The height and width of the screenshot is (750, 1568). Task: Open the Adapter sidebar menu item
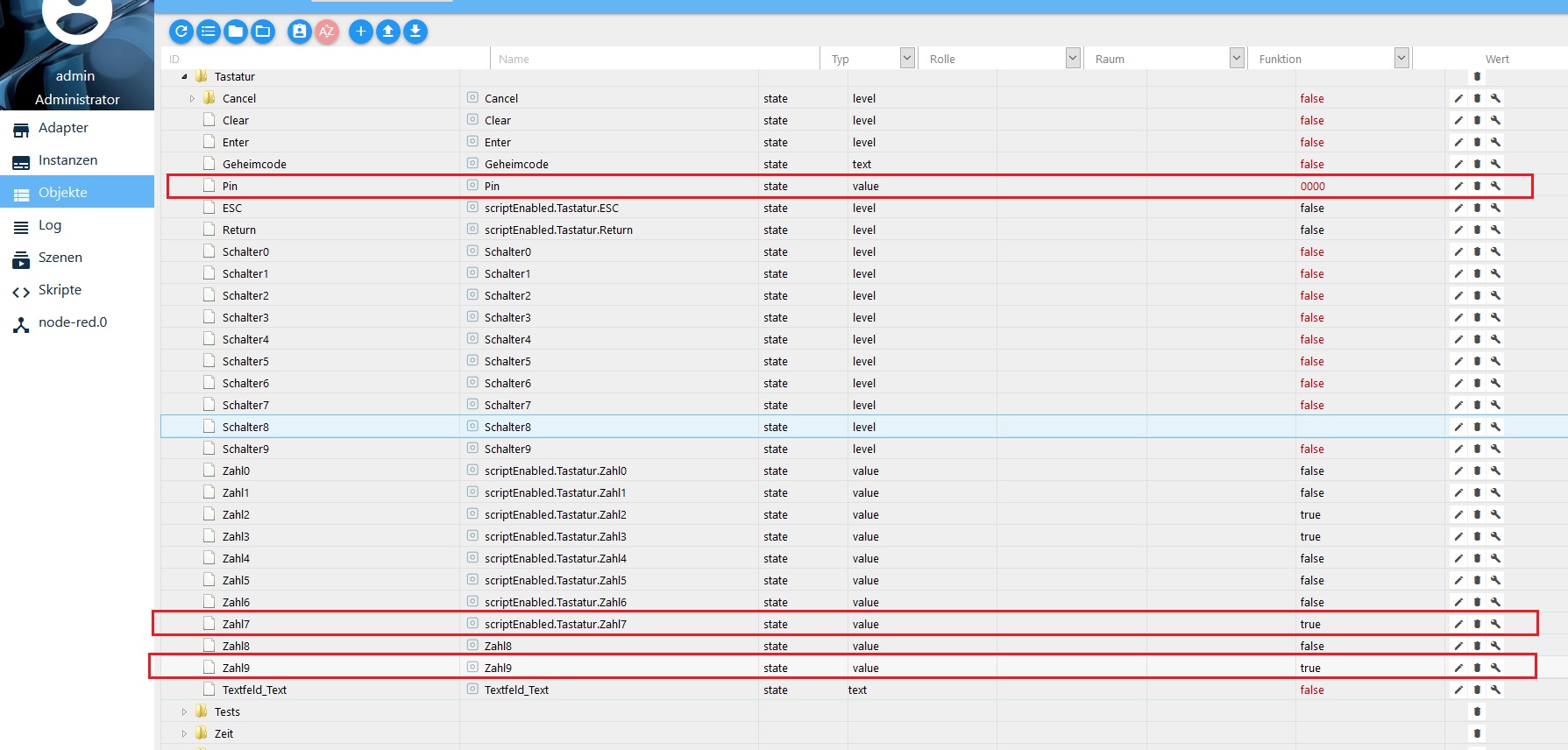click(77, 128)
